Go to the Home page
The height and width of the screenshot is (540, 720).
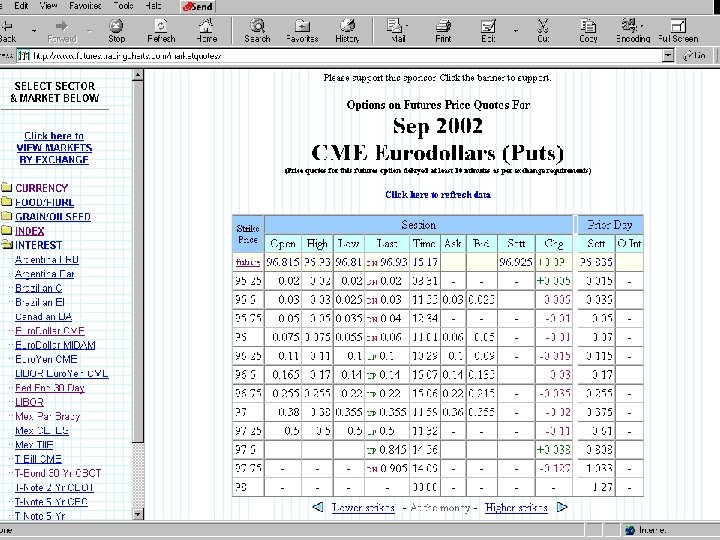207,31
